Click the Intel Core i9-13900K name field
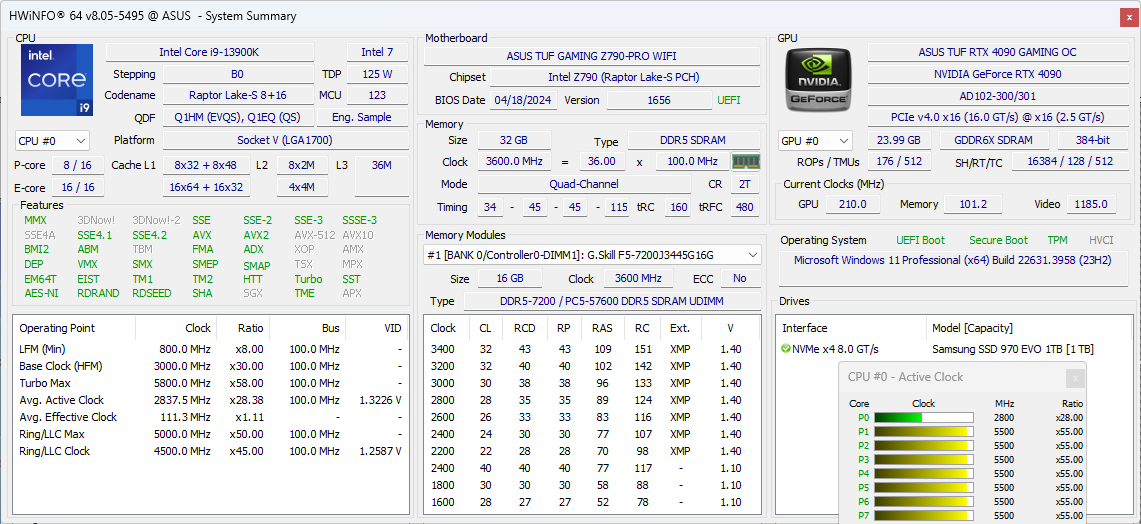 (x=210, y=52)
